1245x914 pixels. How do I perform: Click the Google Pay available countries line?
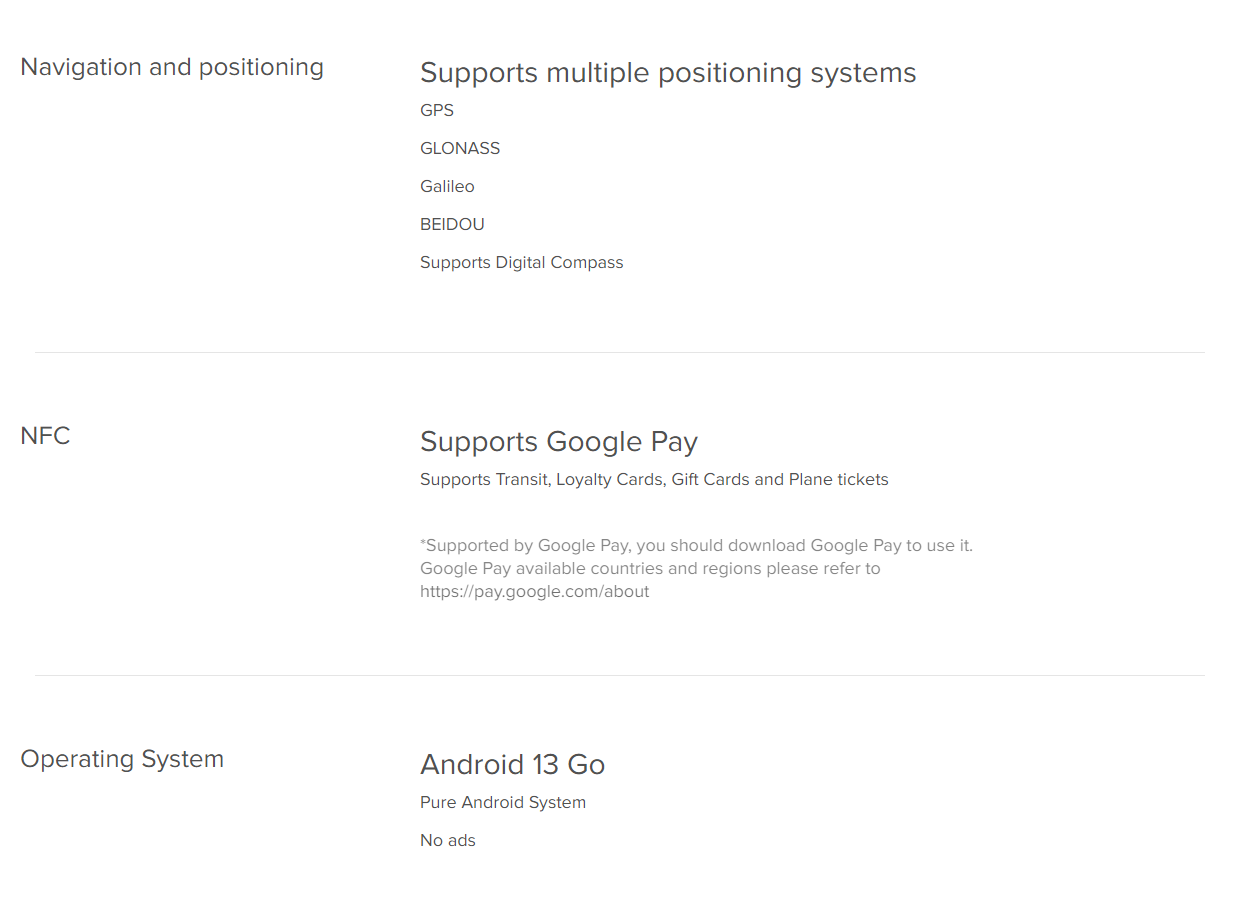650,568
